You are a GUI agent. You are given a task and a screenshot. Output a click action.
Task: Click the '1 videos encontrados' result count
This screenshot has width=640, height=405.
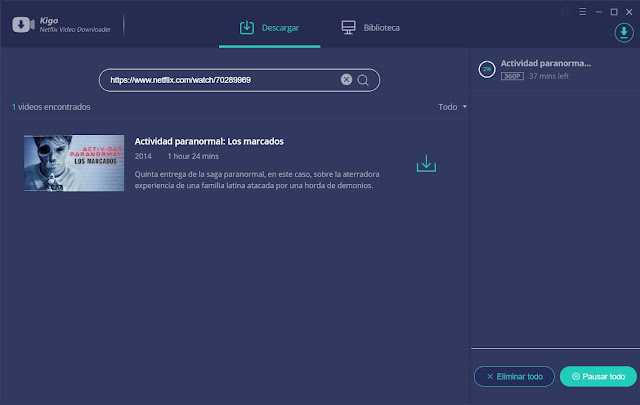[x=51, y=107]
